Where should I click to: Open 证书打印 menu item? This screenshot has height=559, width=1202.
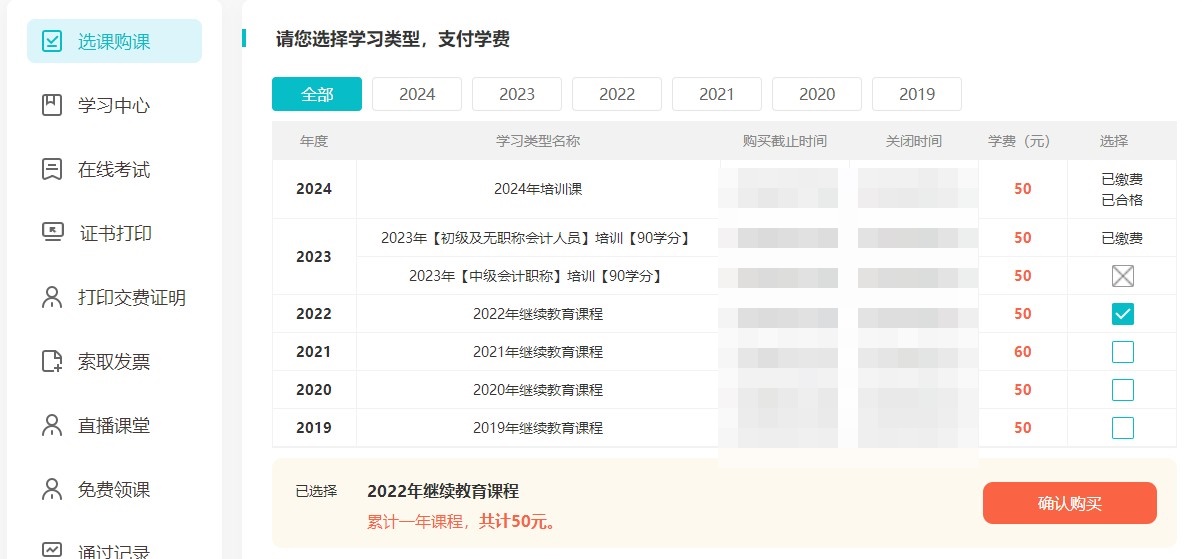114,233
